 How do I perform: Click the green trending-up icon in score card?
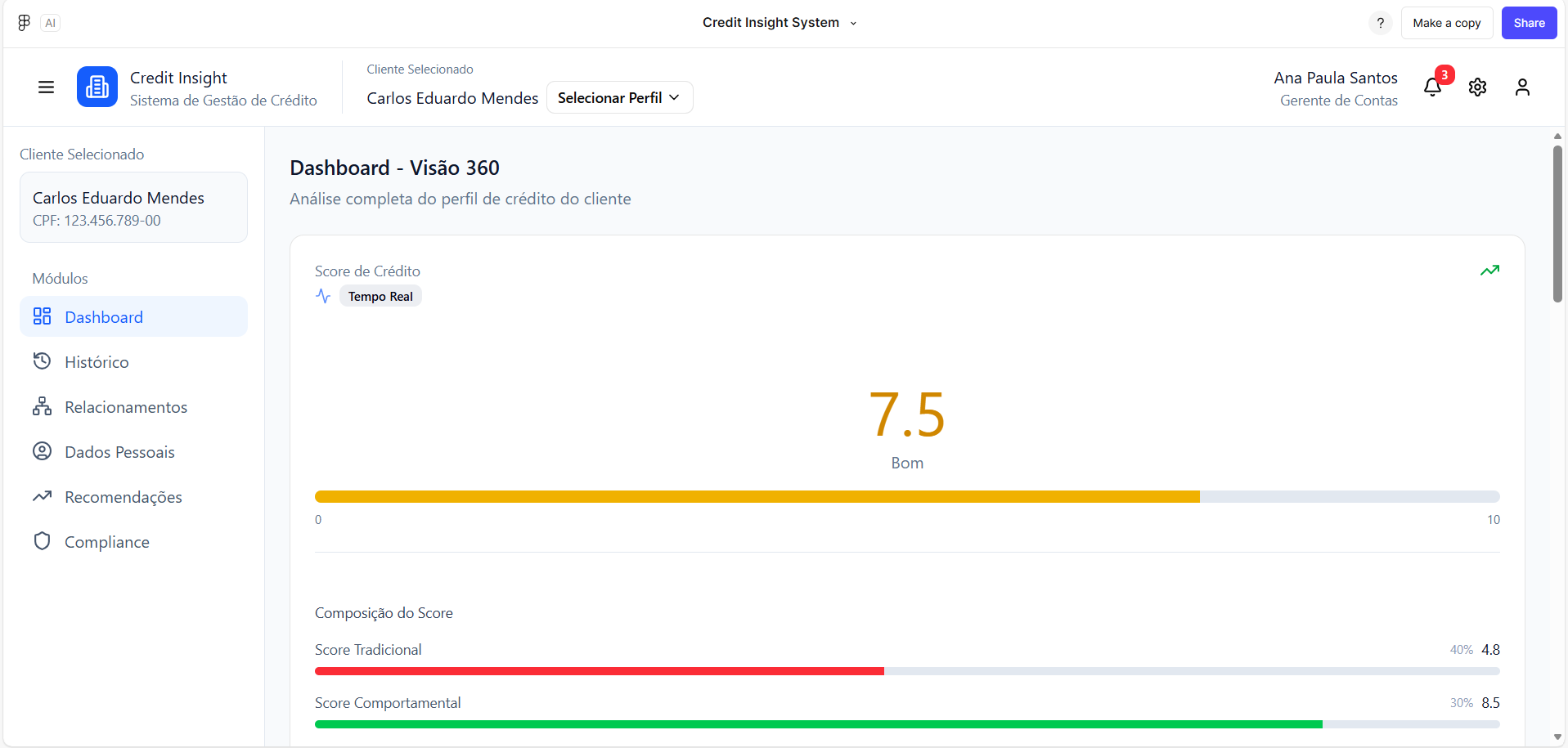pyautogui.click(x=1489, y=271)
